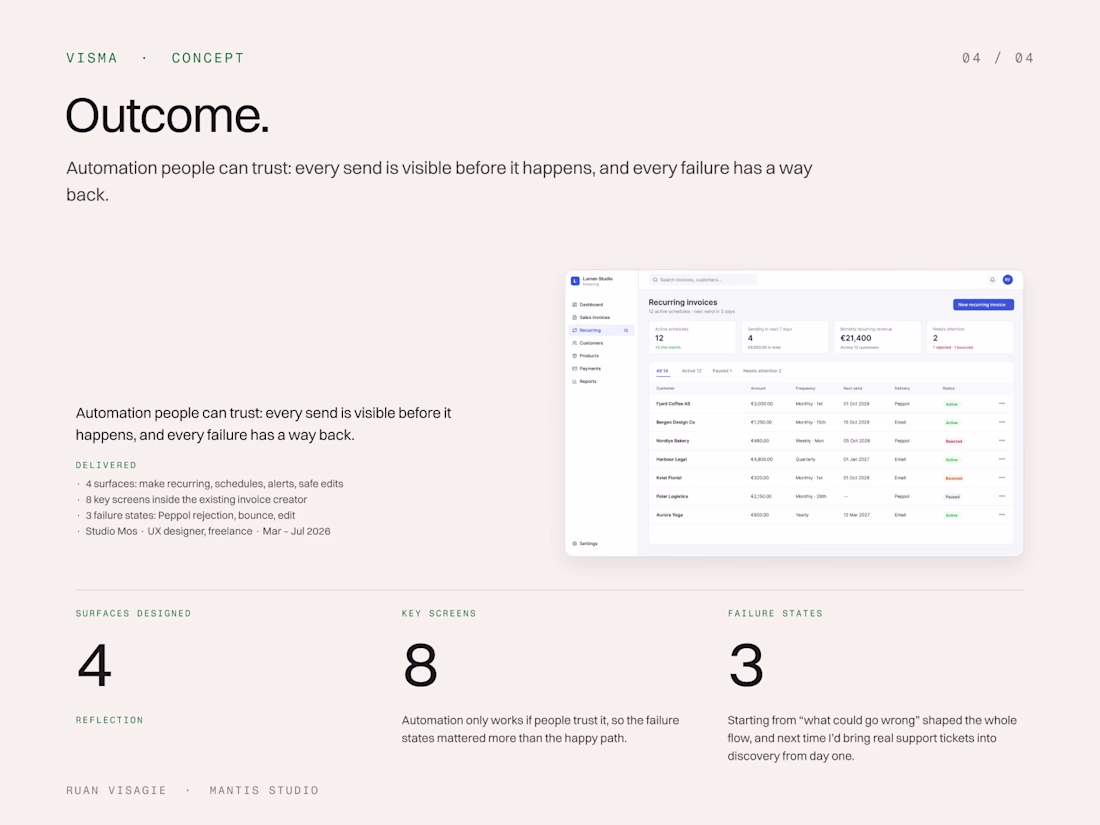1100x825 pixels.
Task: Switch to the Paused 1 tab
Action: click(x=722, y=370)
